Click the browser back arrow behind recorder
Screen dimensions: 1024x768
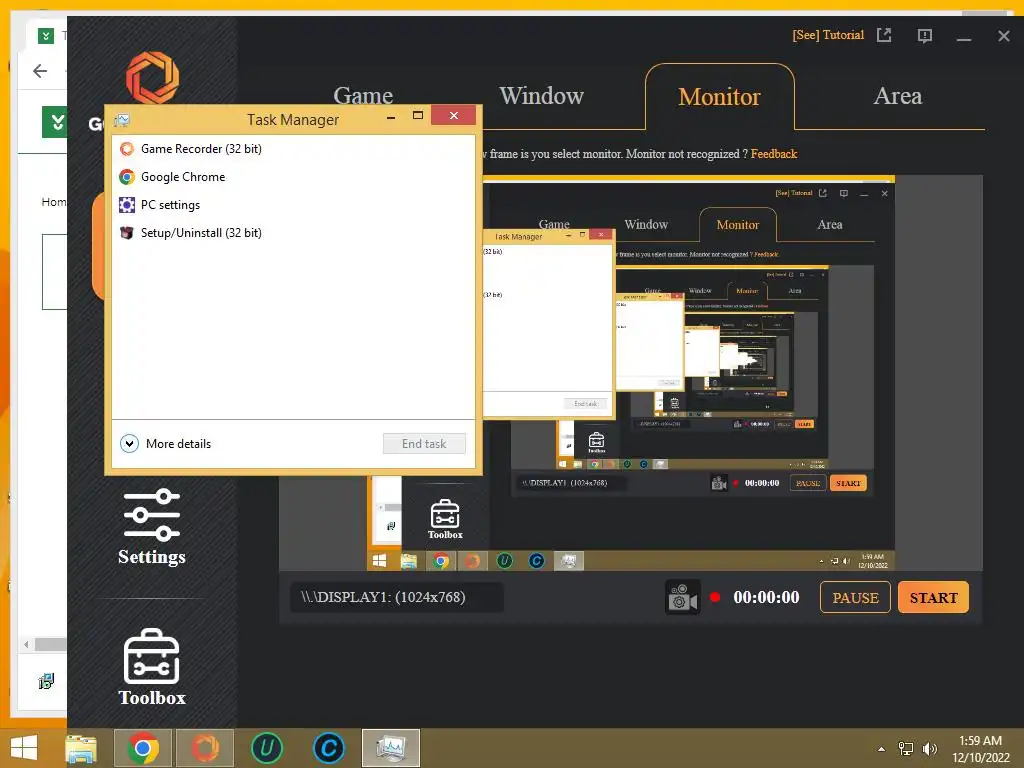pyautogui.click(x=40, y=71)
